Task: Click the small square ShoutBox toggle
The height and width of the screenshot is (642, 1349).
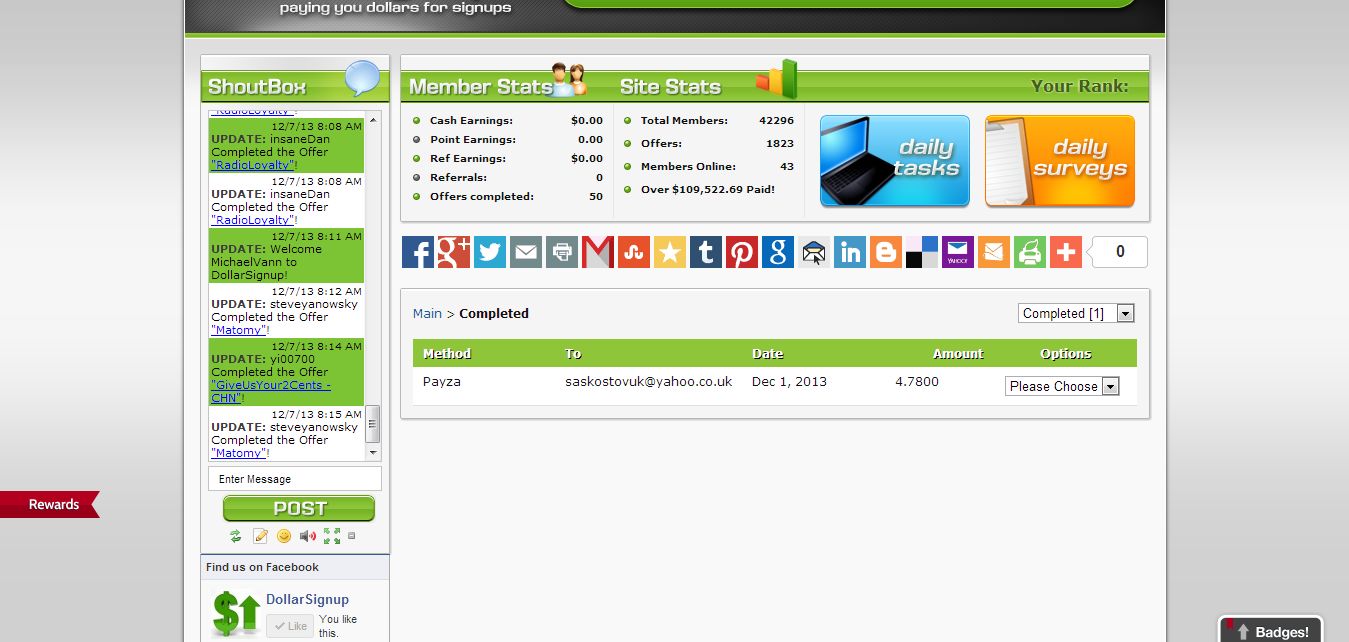Action: click(351, 536)
